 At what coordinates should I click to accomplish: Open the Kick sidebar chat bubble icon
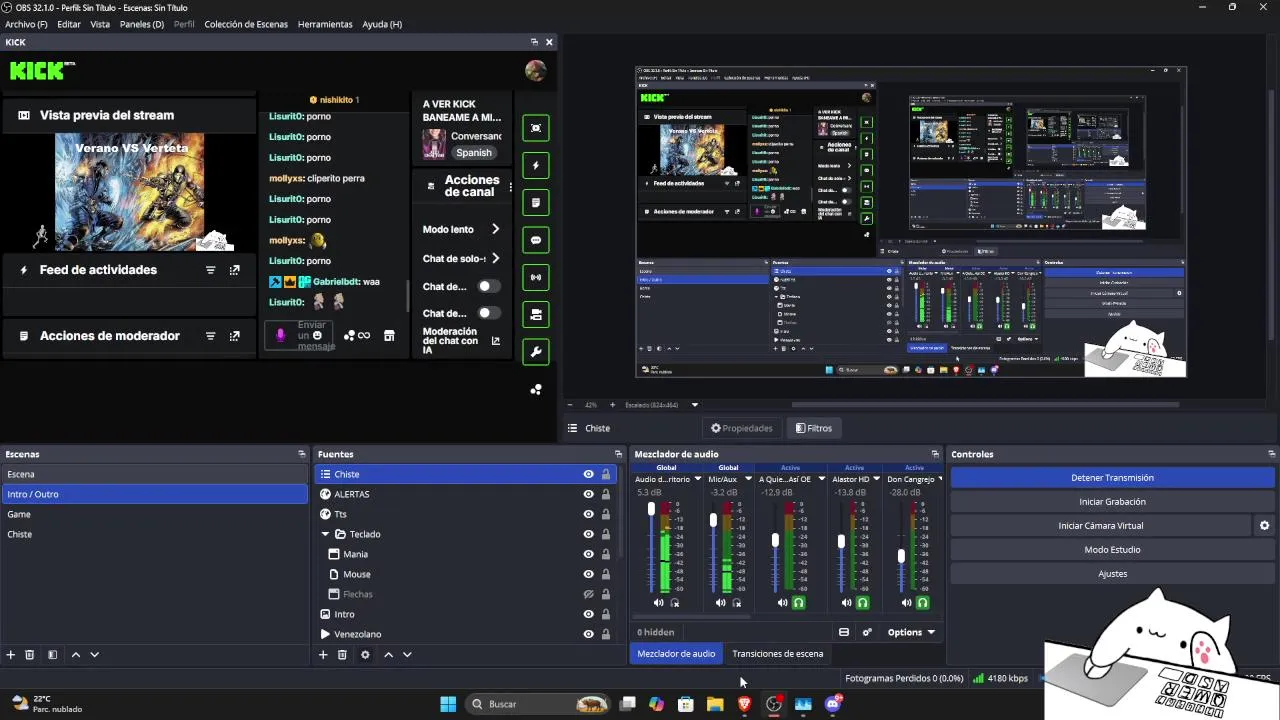536,240
